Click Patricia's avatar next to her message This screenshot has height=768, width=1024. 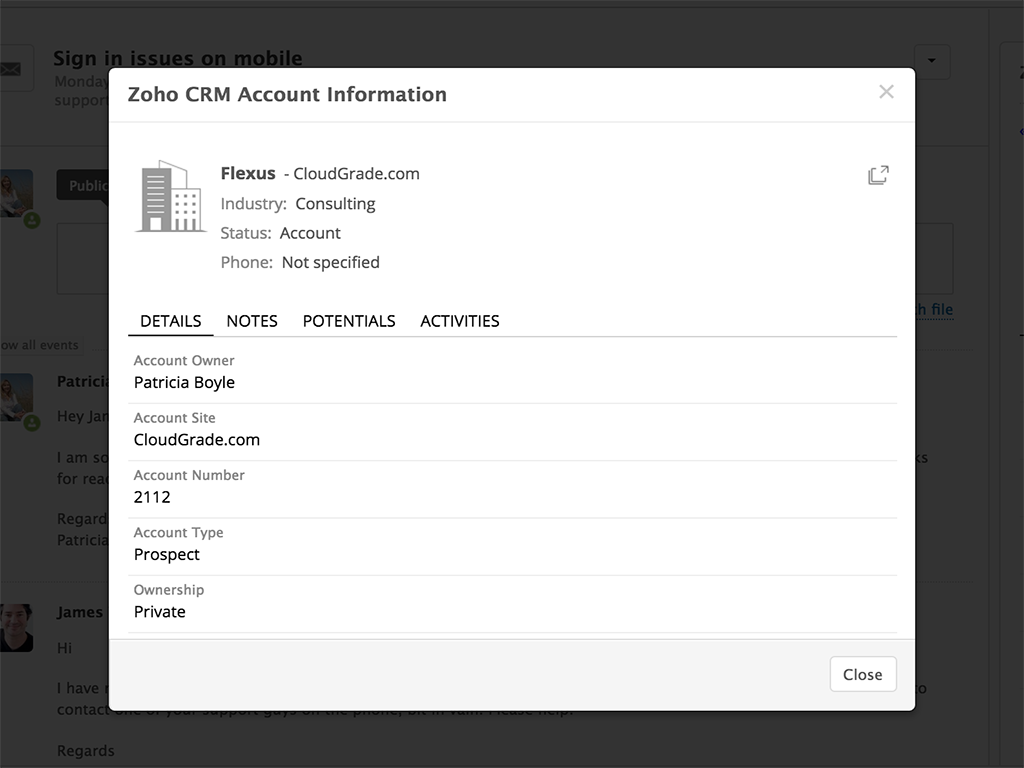pyautogui.click(x=16, y=398)
